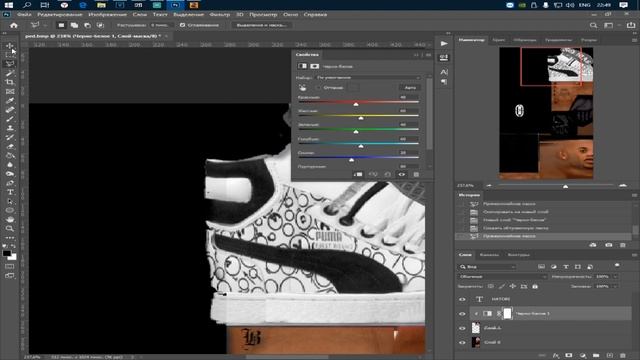
Task: Select the Brush tool
Action: (x=10, y=119)
